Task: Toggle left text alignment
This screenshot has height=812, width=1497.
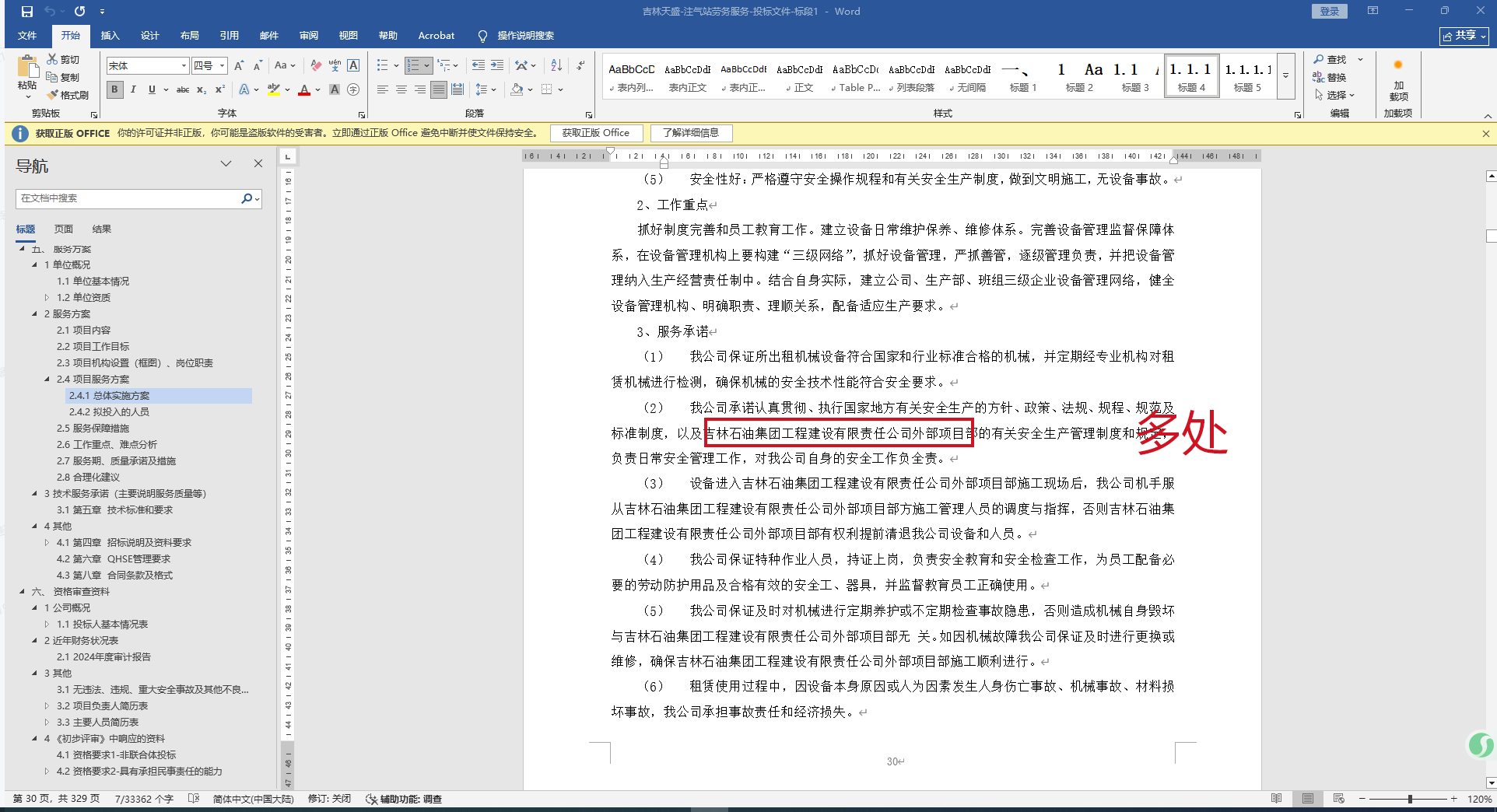Action: pos(383,89)
